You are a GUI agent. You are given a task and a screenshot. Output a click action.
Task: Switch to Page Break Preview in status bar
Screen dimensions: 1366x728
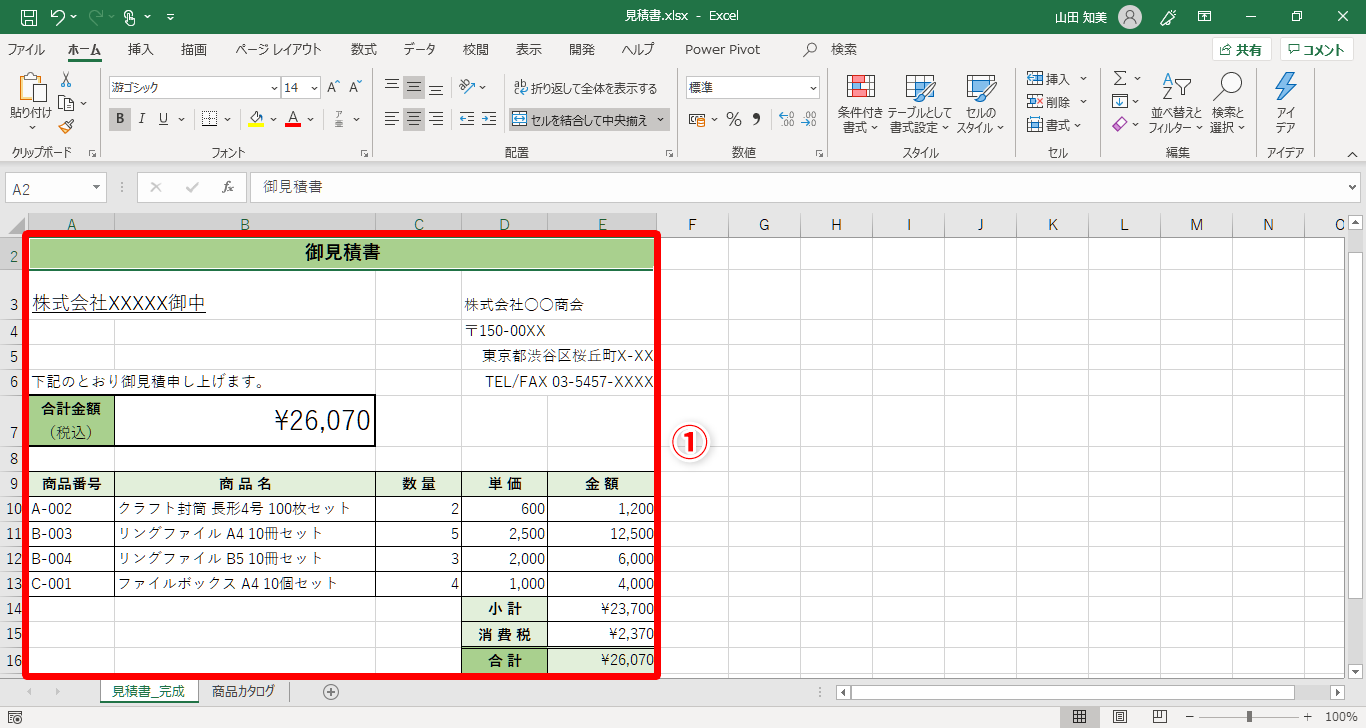tap(1159, 716)
